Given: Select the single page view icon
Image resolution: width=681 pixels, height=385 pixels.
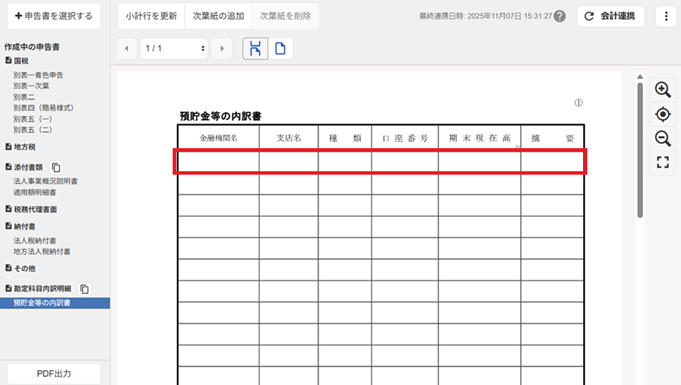Looking at the screenshot, I should (280, 48).
